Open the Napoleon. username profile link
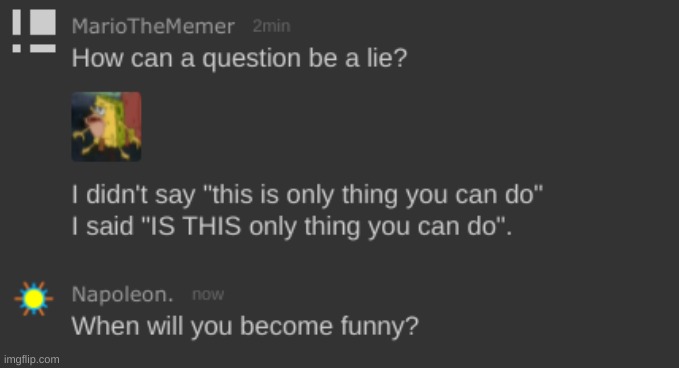The width and height of the screenshot is (679, 368). (123, 295)
